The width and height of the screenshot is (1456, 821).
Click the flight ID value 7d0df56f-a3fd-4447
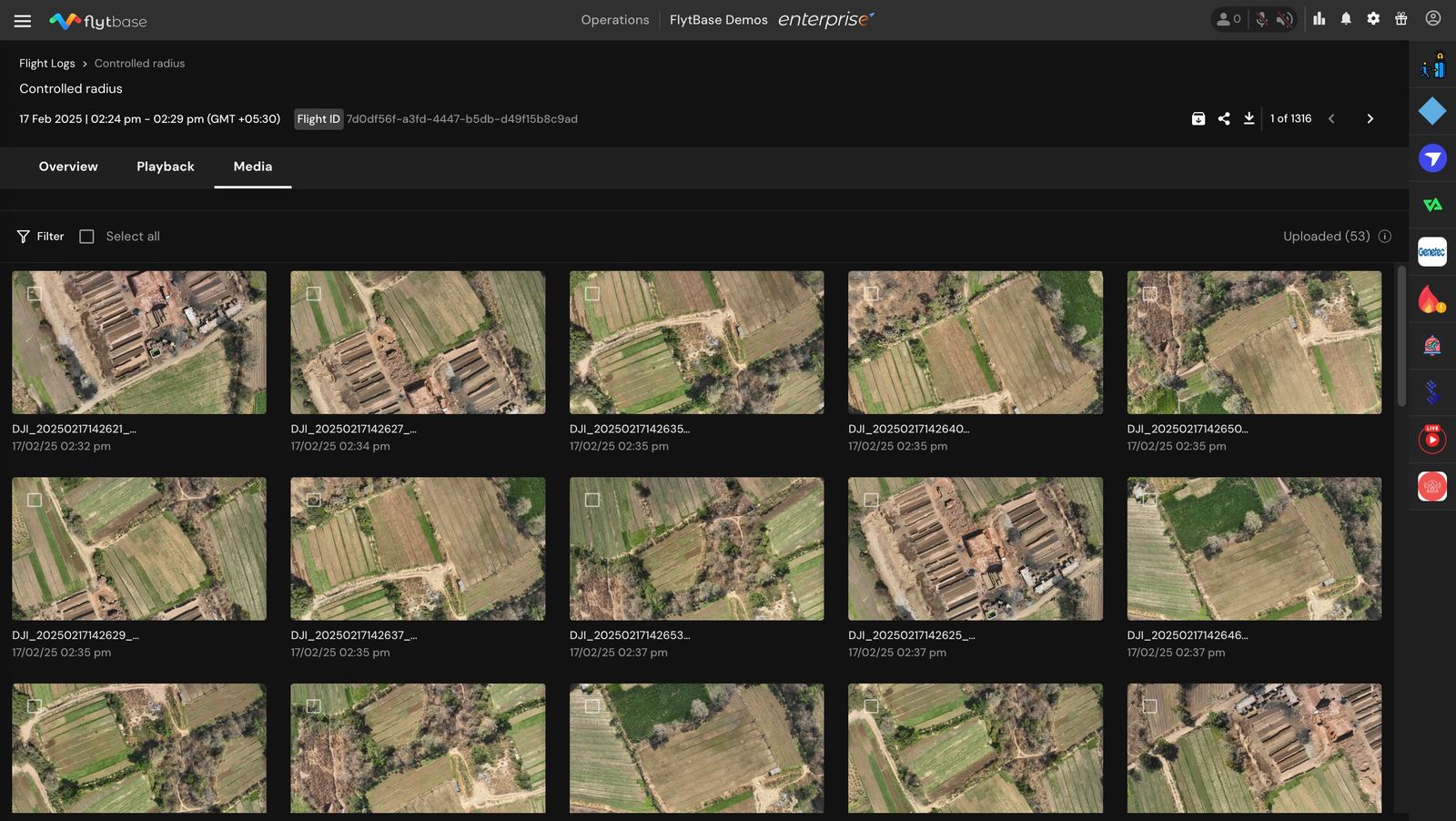pos(462,119)
